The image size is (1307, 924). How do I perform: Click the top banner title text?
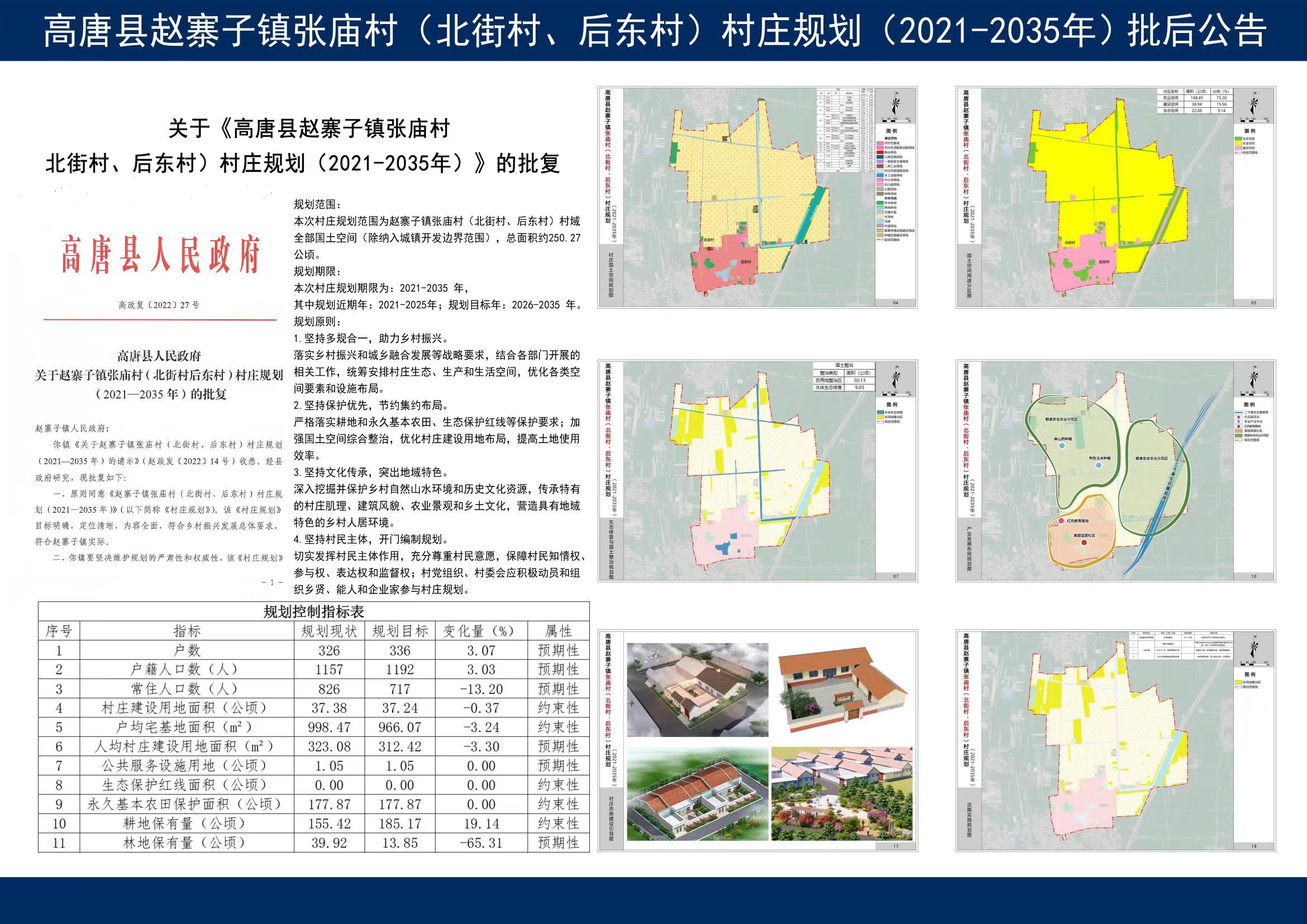pyautogui.click(x=653, y=30)
